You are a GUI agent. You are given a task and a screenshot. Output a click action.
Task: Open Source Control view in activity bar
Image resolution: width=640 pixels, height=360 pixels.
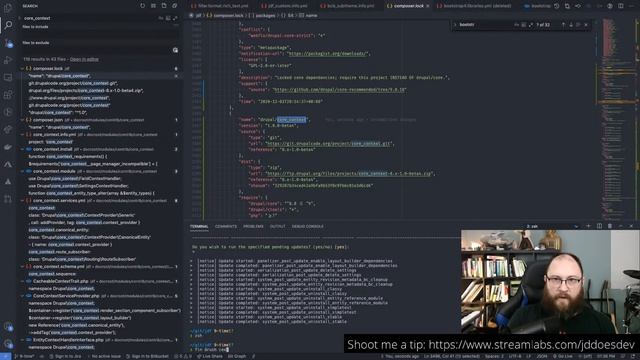click(8, 43)
